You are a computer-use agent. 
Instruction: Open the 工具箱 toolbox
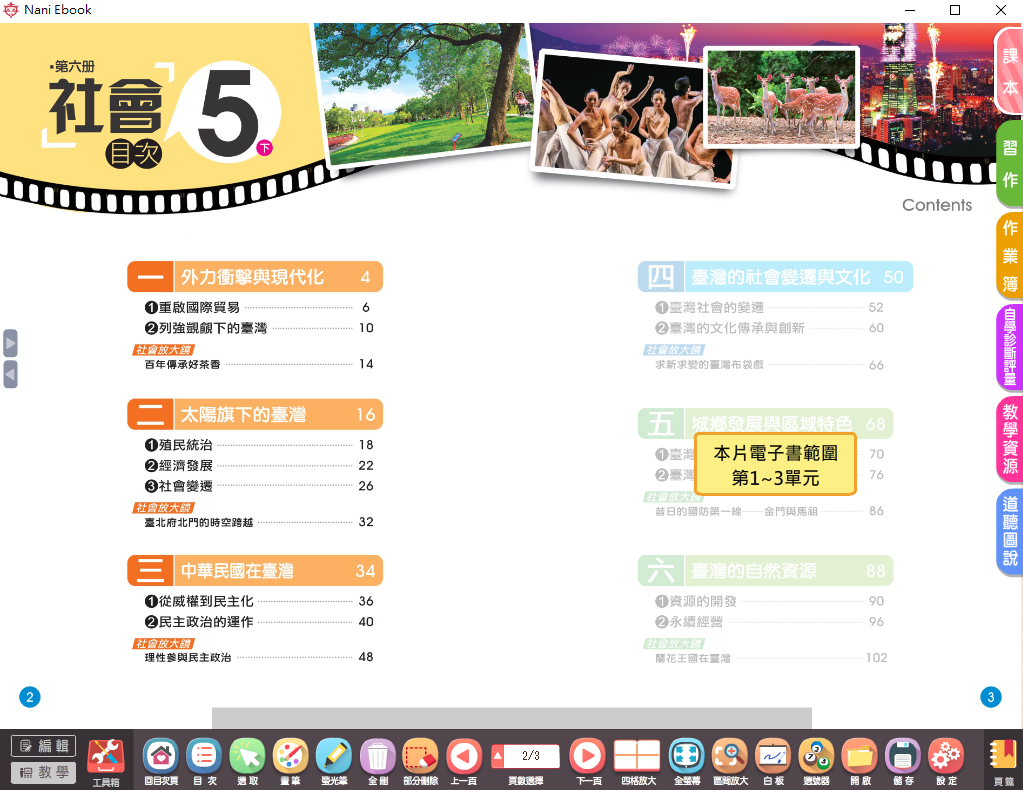pos(106,757)
